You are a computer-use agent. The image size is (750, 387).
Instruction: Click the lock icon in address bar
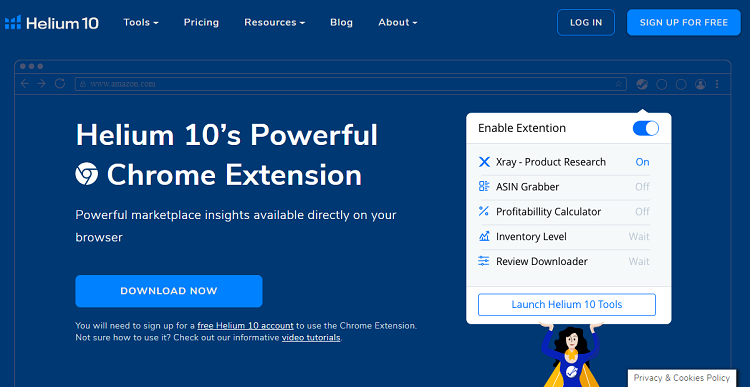83,84
